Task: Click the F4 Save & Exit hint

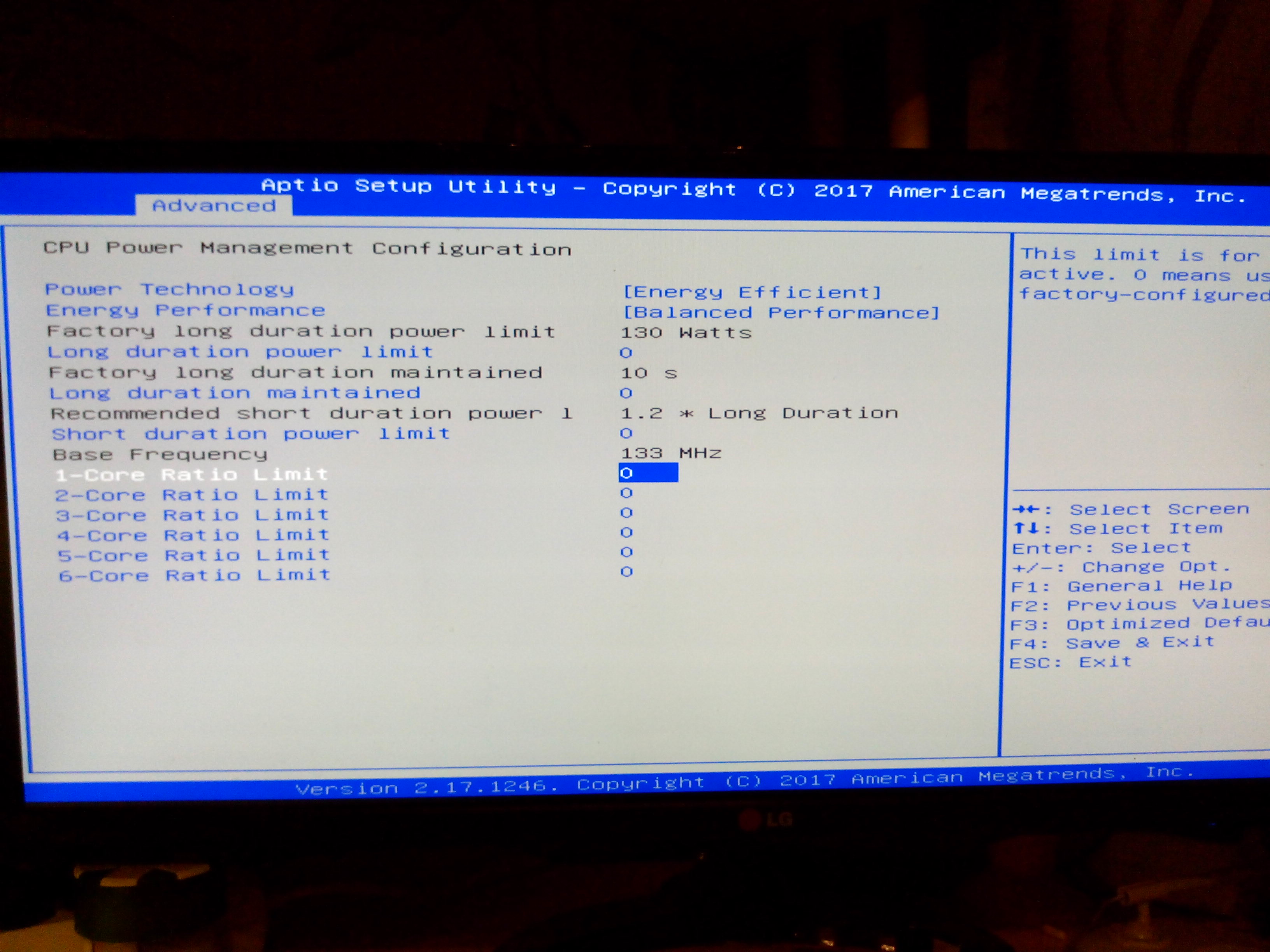Action: (x=1112, y=643)
